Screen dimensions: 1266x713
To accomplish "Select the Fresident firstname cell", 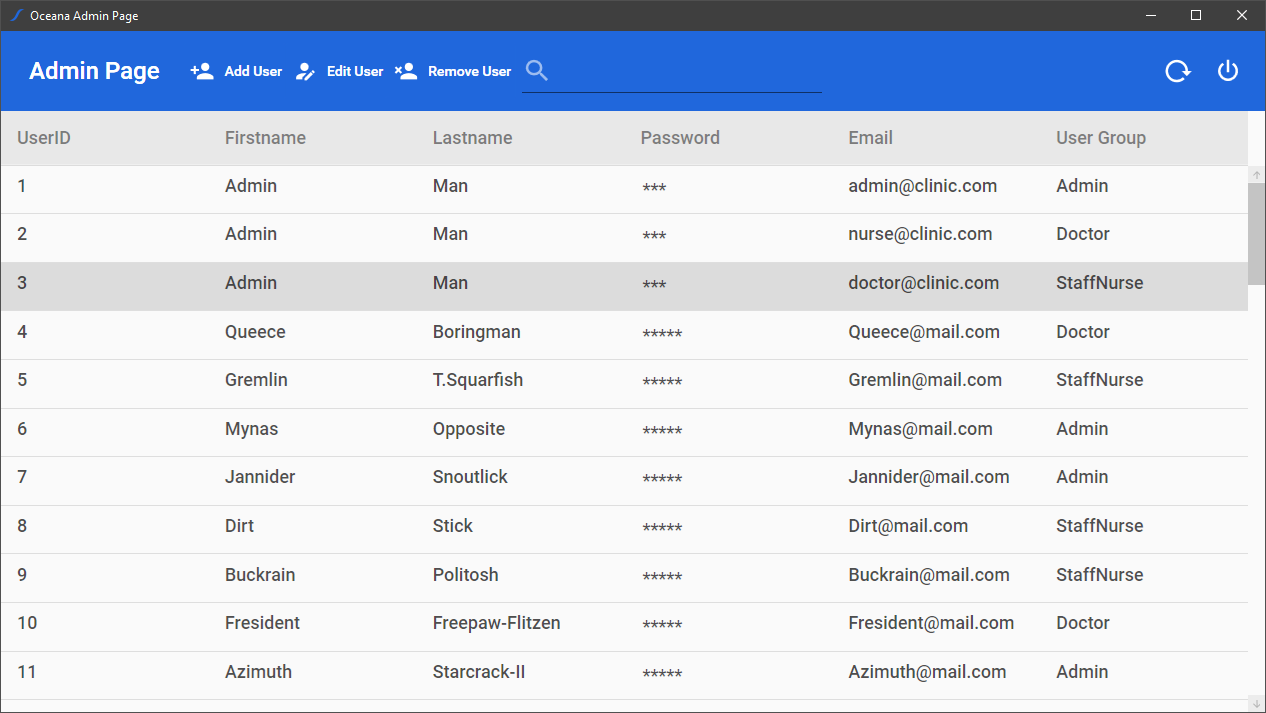I will point(262,623).
